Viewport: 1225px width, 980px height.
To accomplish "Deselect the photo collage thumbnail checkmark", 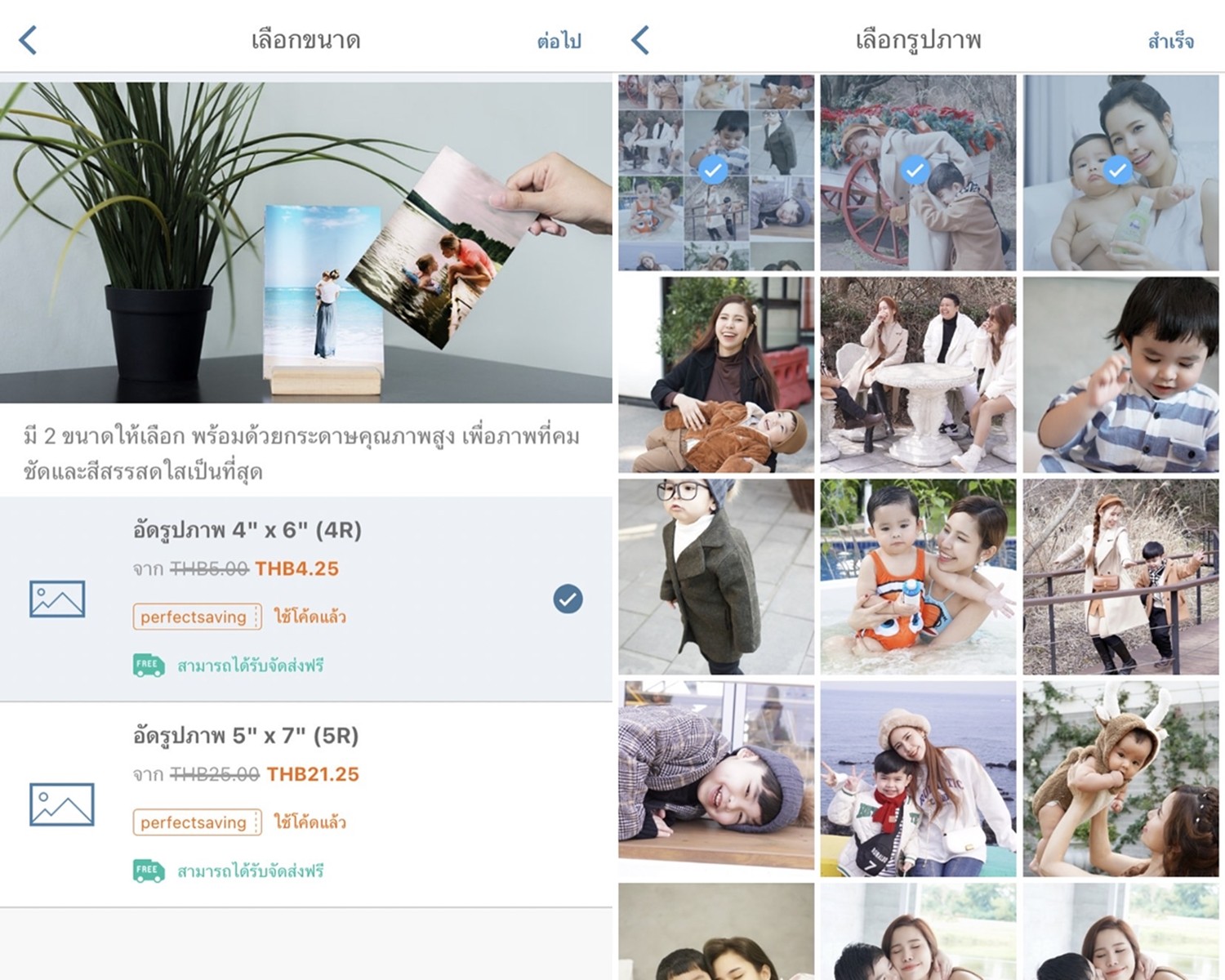I will (714, 170).
